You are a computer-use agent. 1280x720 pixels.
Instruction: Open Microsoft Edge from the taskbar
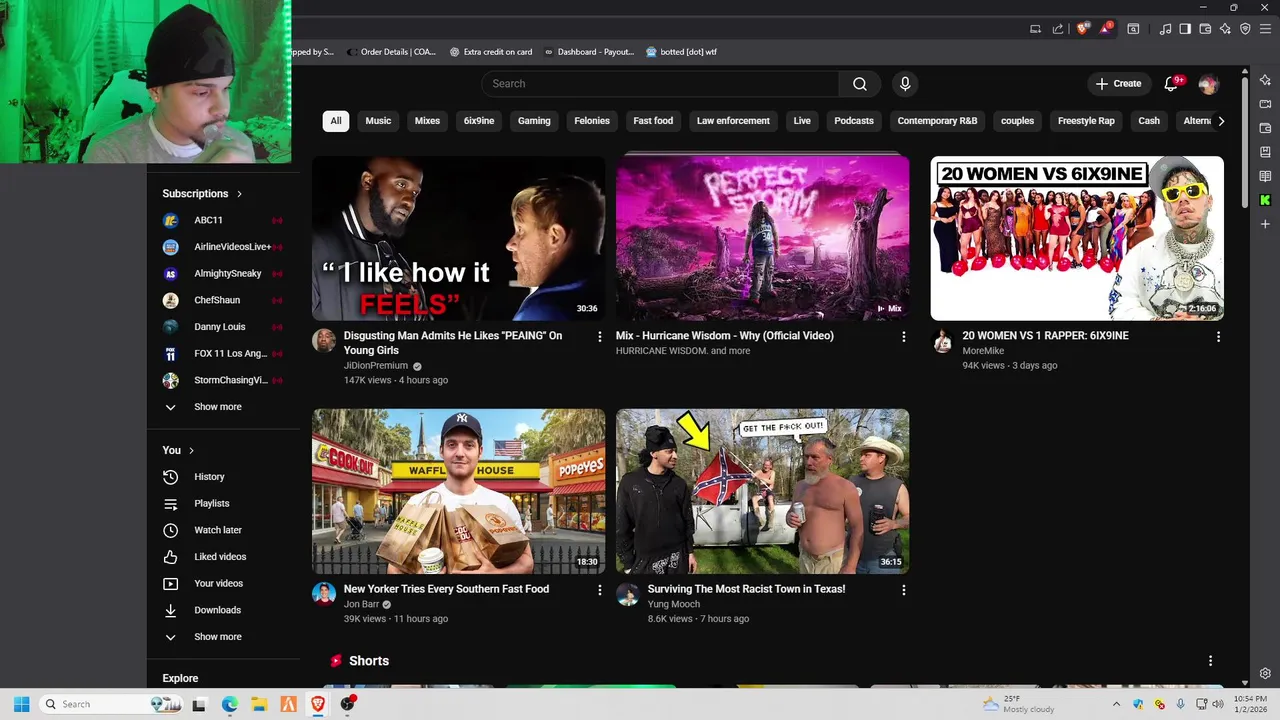(229, 704)
